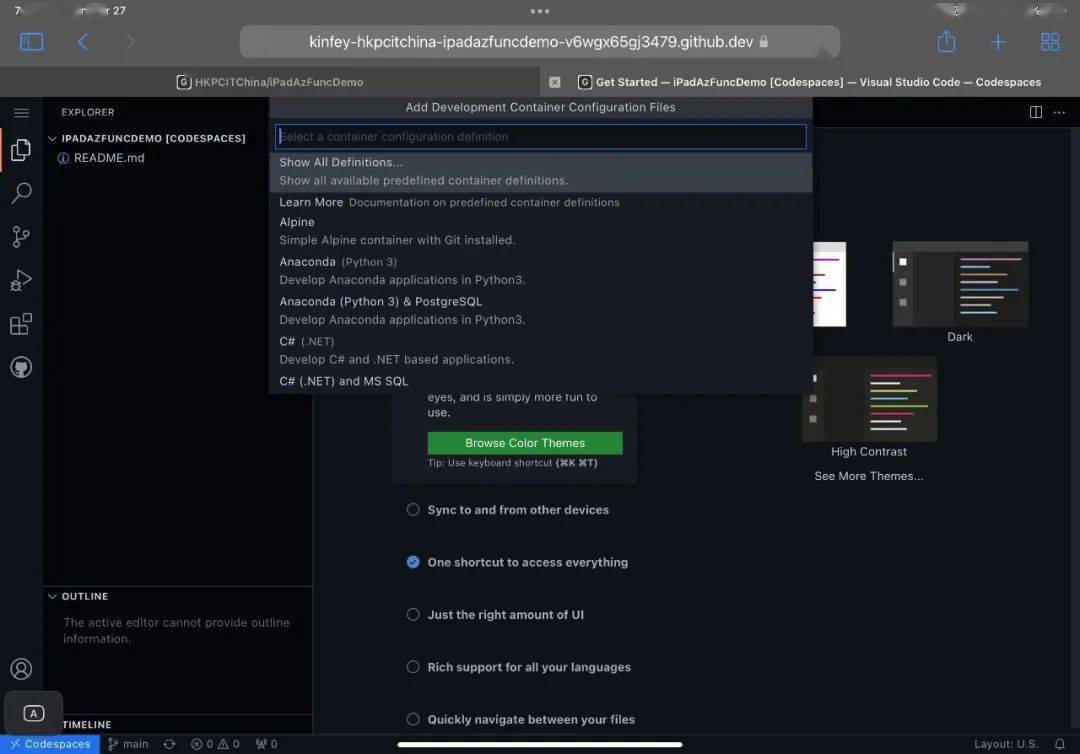The width and height of the screenshot is (1080, 754).
Task: Click the container configuration search input field
Action: (540, 136)
